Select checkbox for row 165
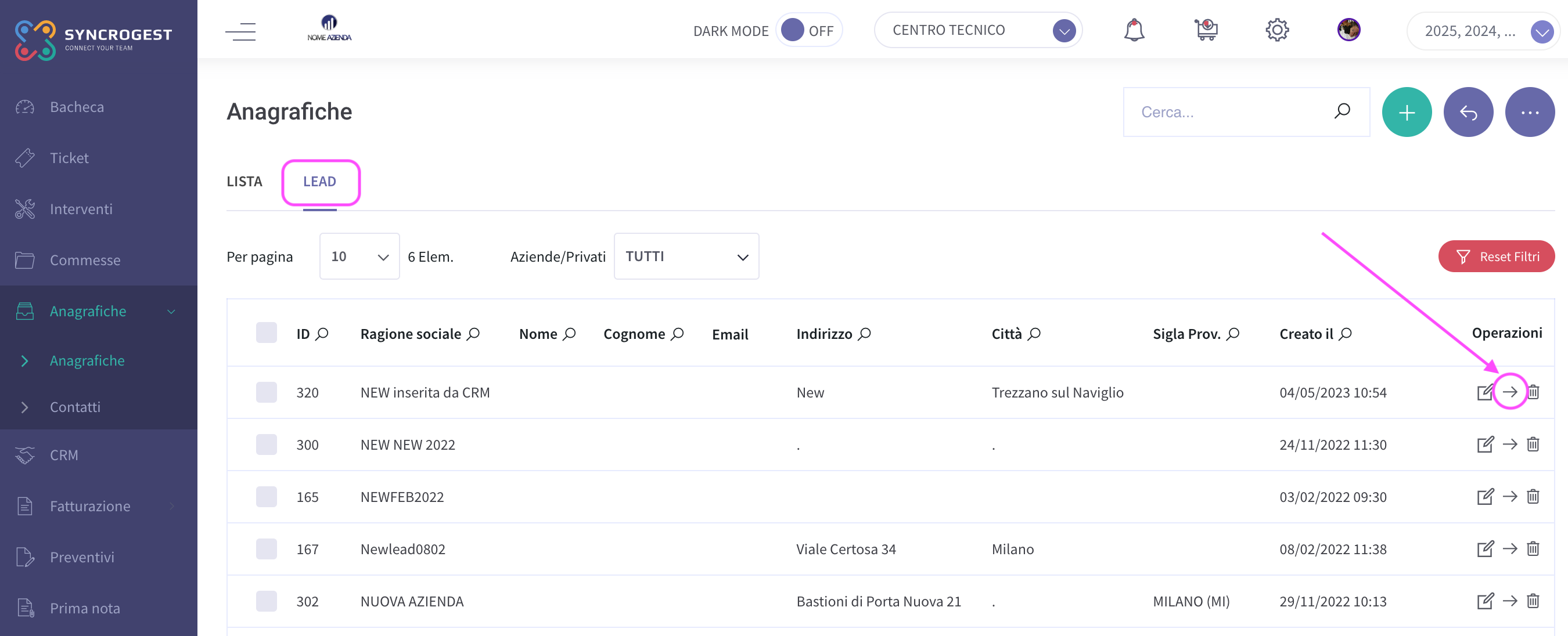This screenshot has width=1568, height=636. click(266, 497)
